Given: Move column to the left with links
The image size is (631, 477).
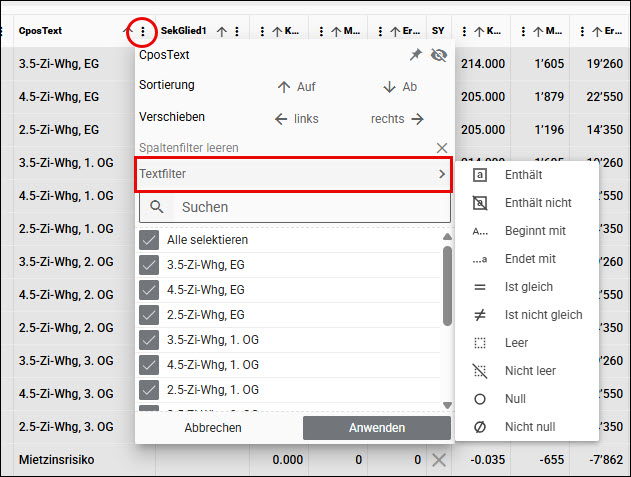Looking at the screenshot, I should pos(296,119).
